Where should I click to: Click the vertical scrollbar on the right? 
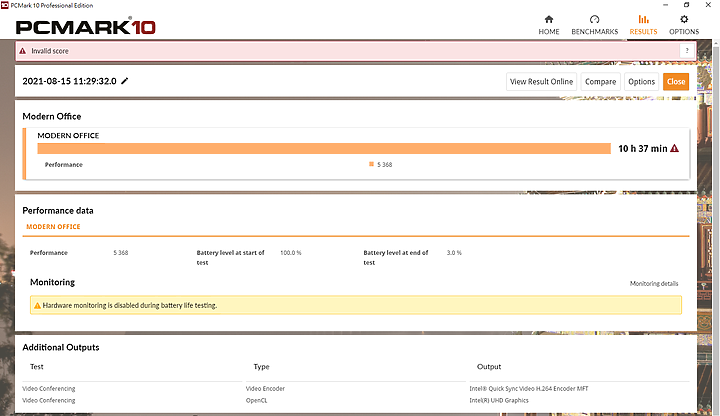pos(716,227)
